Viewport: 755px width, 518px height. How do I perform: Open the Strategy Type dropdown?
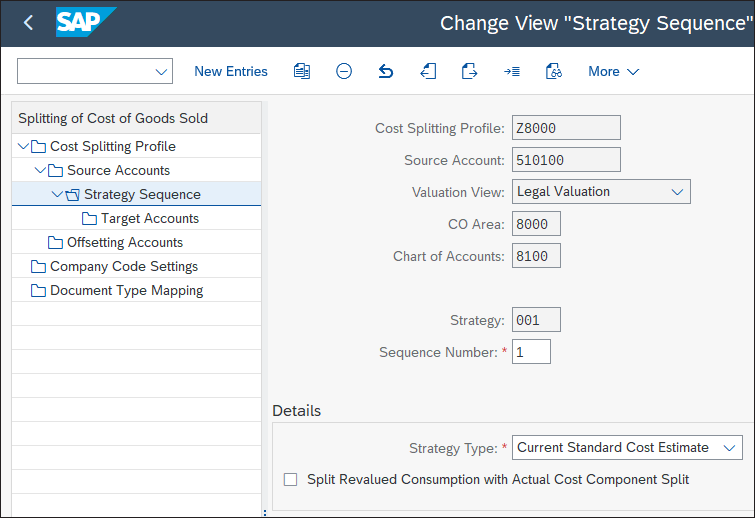tap(729, 447)
